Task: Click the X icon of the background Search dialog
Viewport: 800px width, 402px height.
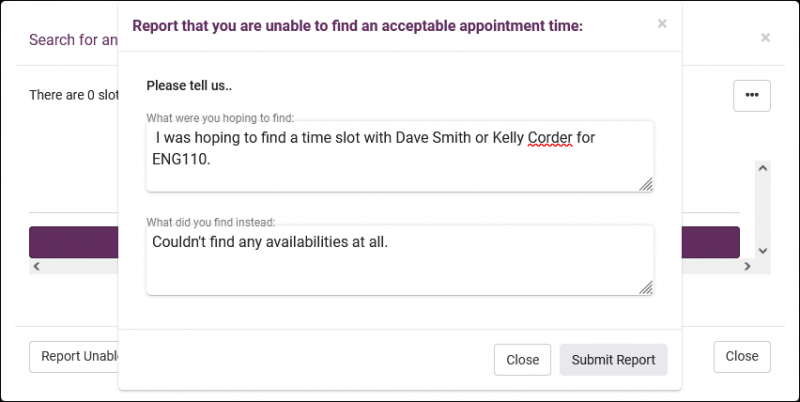Action: click(765, 38)
